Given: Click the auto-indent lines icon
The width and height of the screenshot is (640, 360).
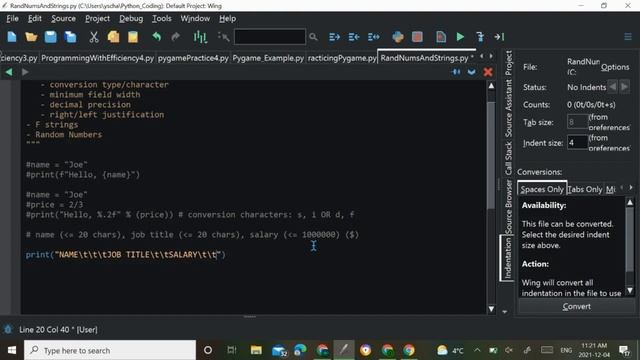Looking at the screenshot, I should tap(373, 37).
